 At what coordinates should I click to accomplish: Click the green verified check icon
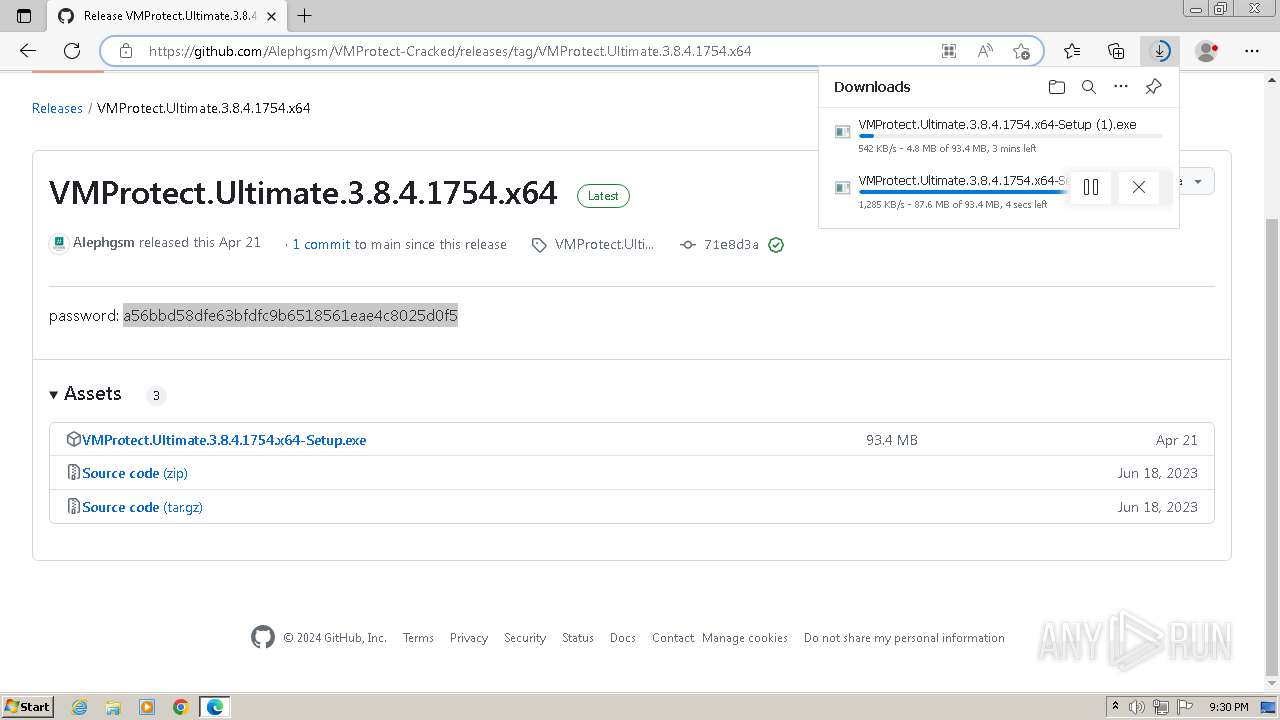776,244
